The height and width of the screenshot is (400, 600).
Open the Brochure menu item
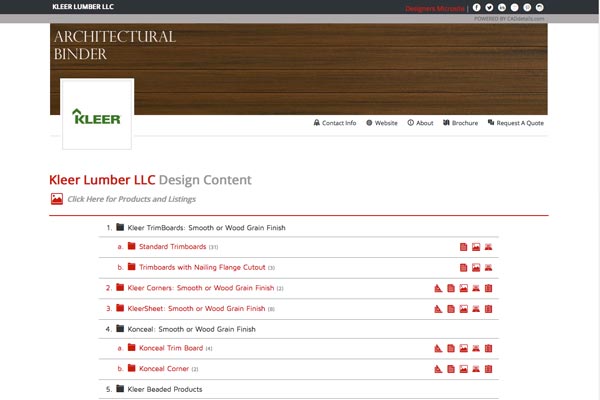(460, 123)
